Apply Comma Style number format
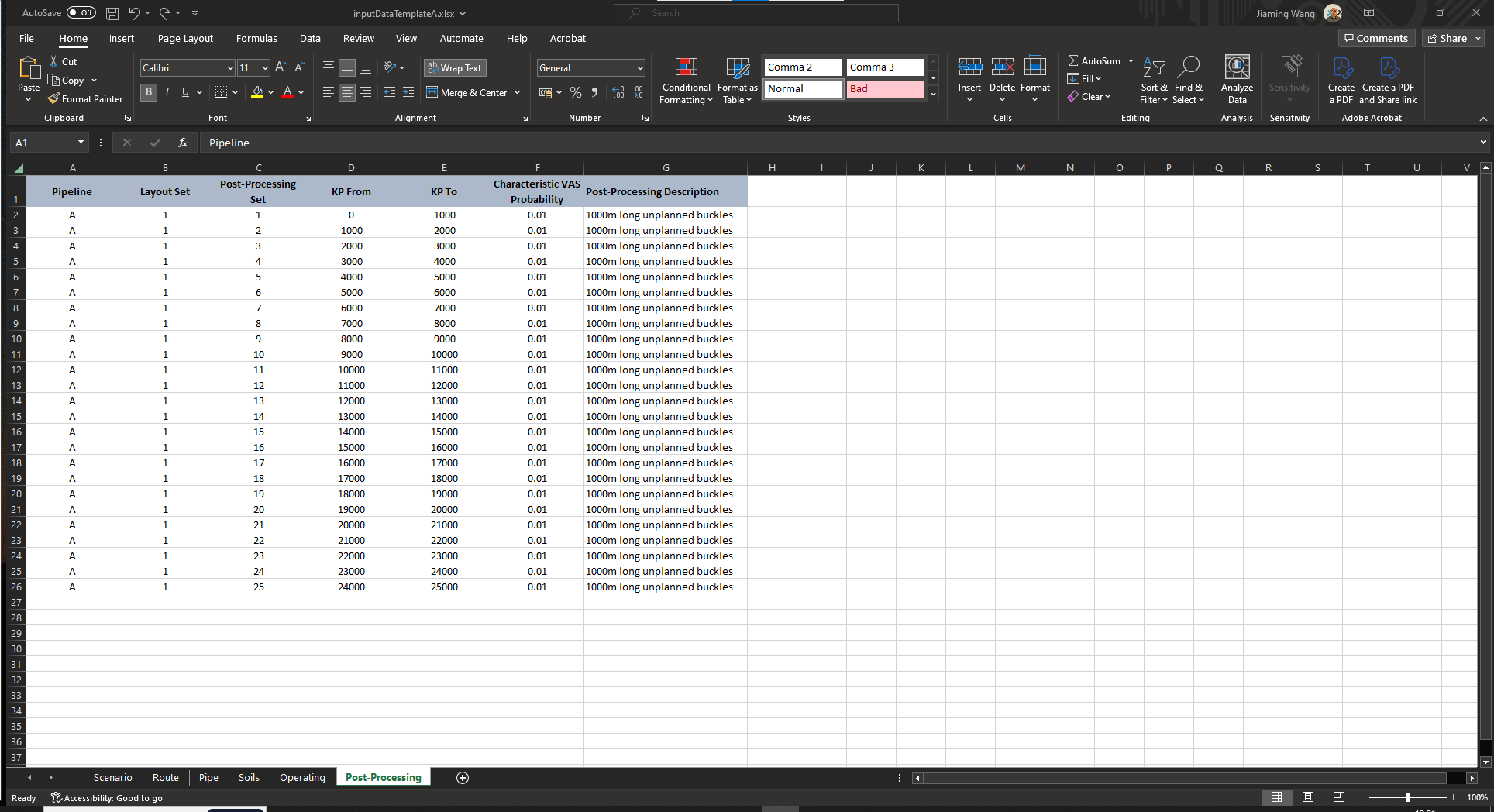 594,92
